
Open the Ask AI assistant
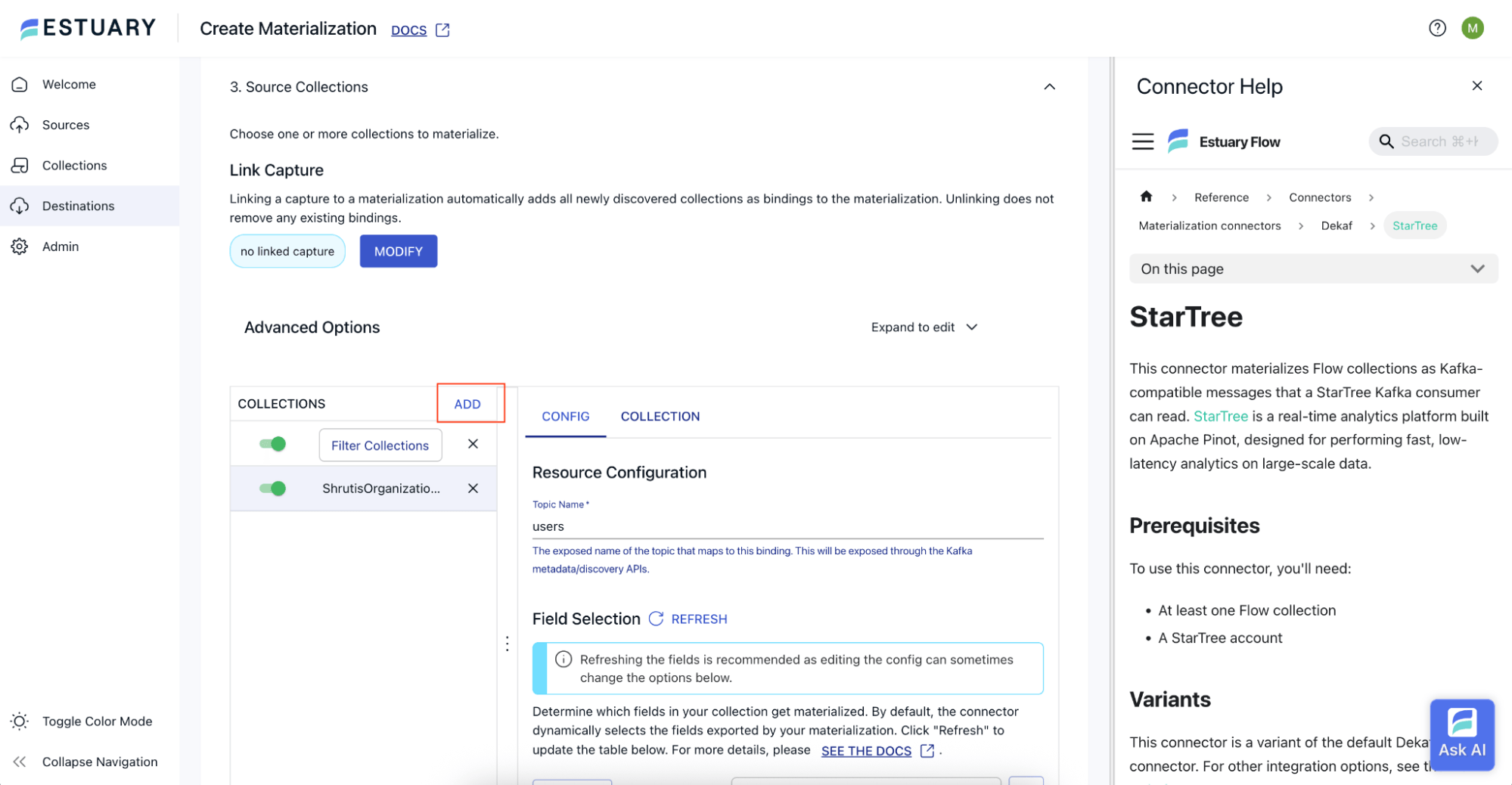coord(1462,734)
